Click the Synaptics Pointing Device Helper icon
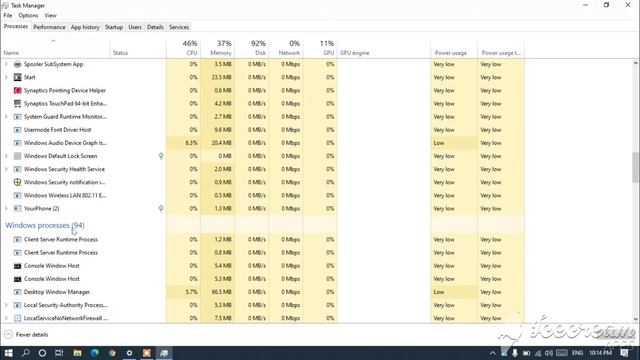Viewport: 640px width, 360px height. pyautogui.click(x=17, y=90)
